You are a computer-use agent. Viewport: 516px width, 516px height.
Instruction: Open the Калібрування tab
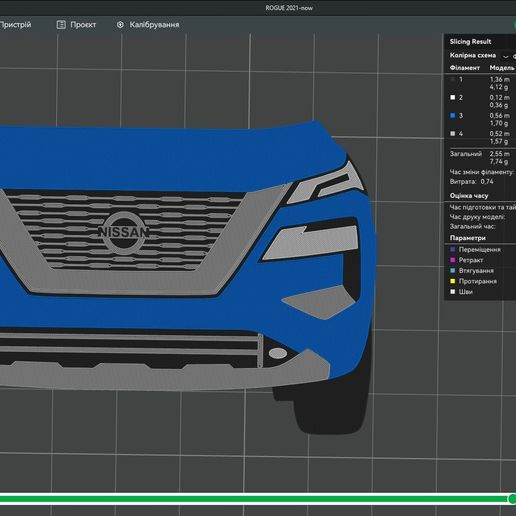(x=154, y=25)
